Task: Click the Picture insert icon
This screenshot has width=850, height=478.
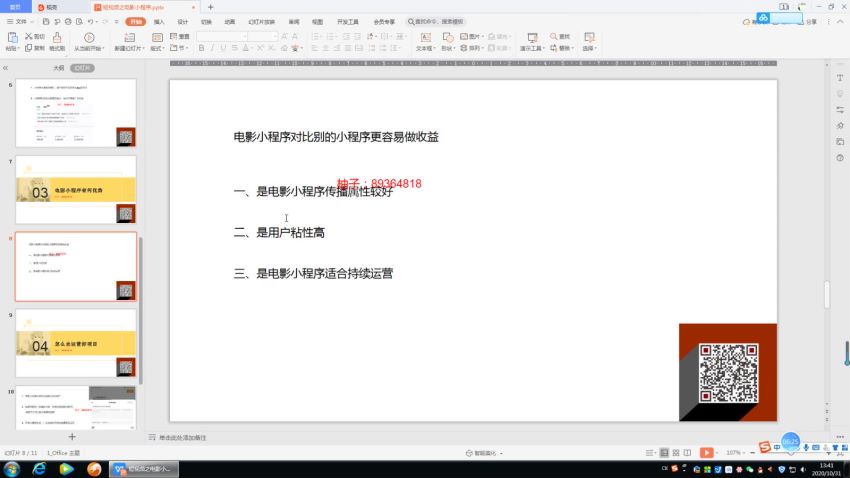Action: pos(463,36)
